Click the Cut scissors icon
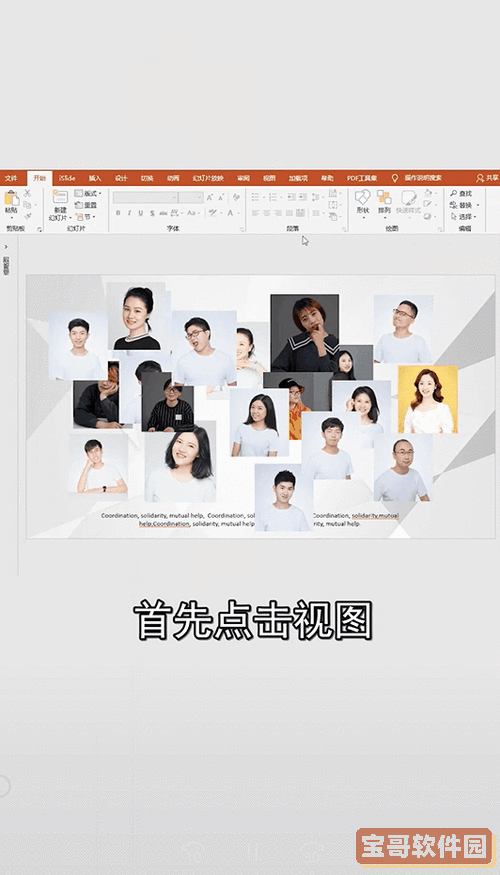The height and width of the screenshot is (875, 500). (x=27, y=193)
